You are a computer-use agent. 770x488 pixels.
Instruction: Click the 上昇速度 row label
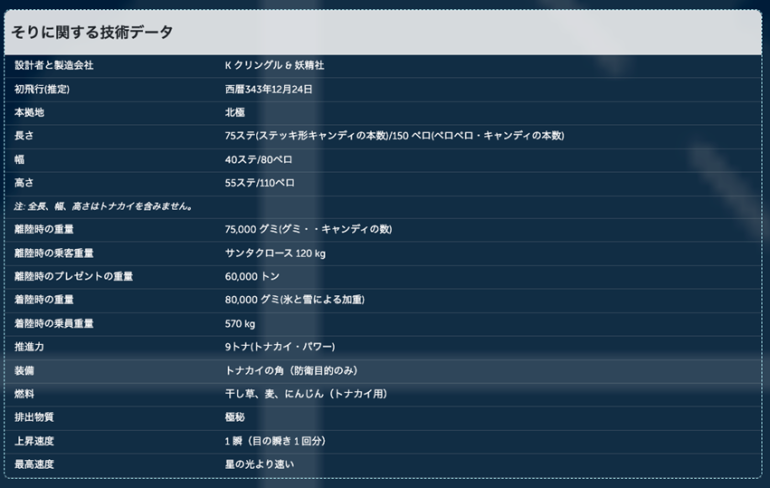click(x=34, y=440)
